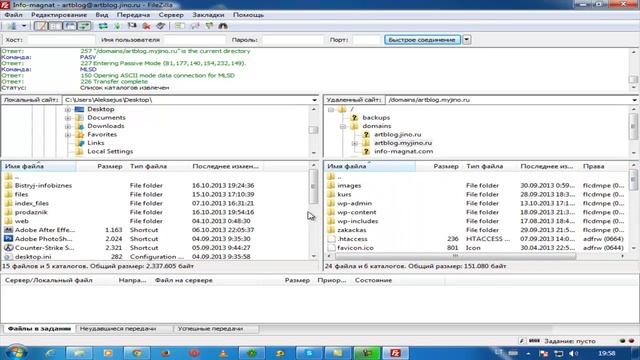Expand the Desktop tree node
640x360 pixels.
tap(68, 109)
